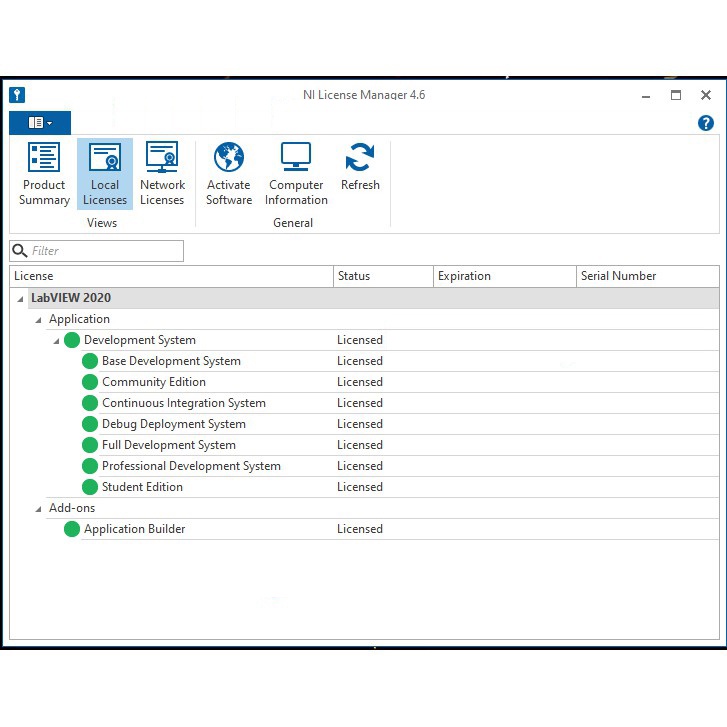This screenshot has height=727, width=727.
Task: Select the Student Edition license
Action: tap(142, 487)
